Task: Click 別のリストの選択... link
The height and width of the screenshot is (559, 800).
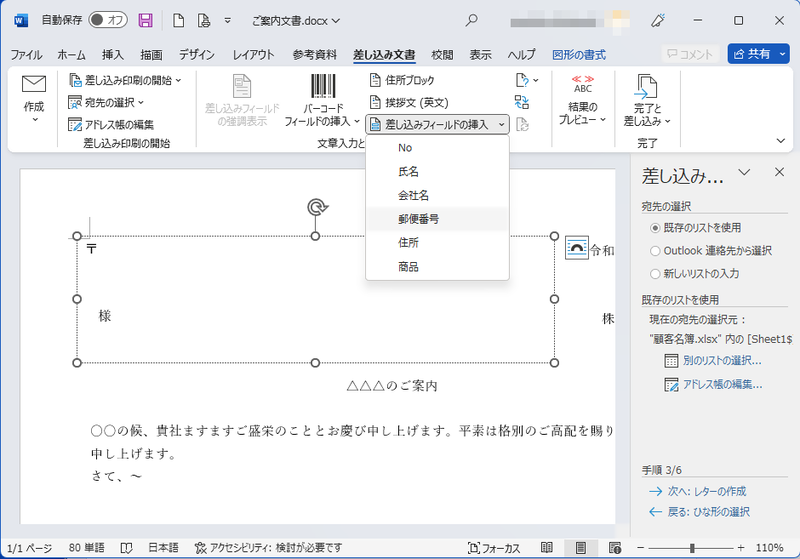Action: (x=722, y=361)
